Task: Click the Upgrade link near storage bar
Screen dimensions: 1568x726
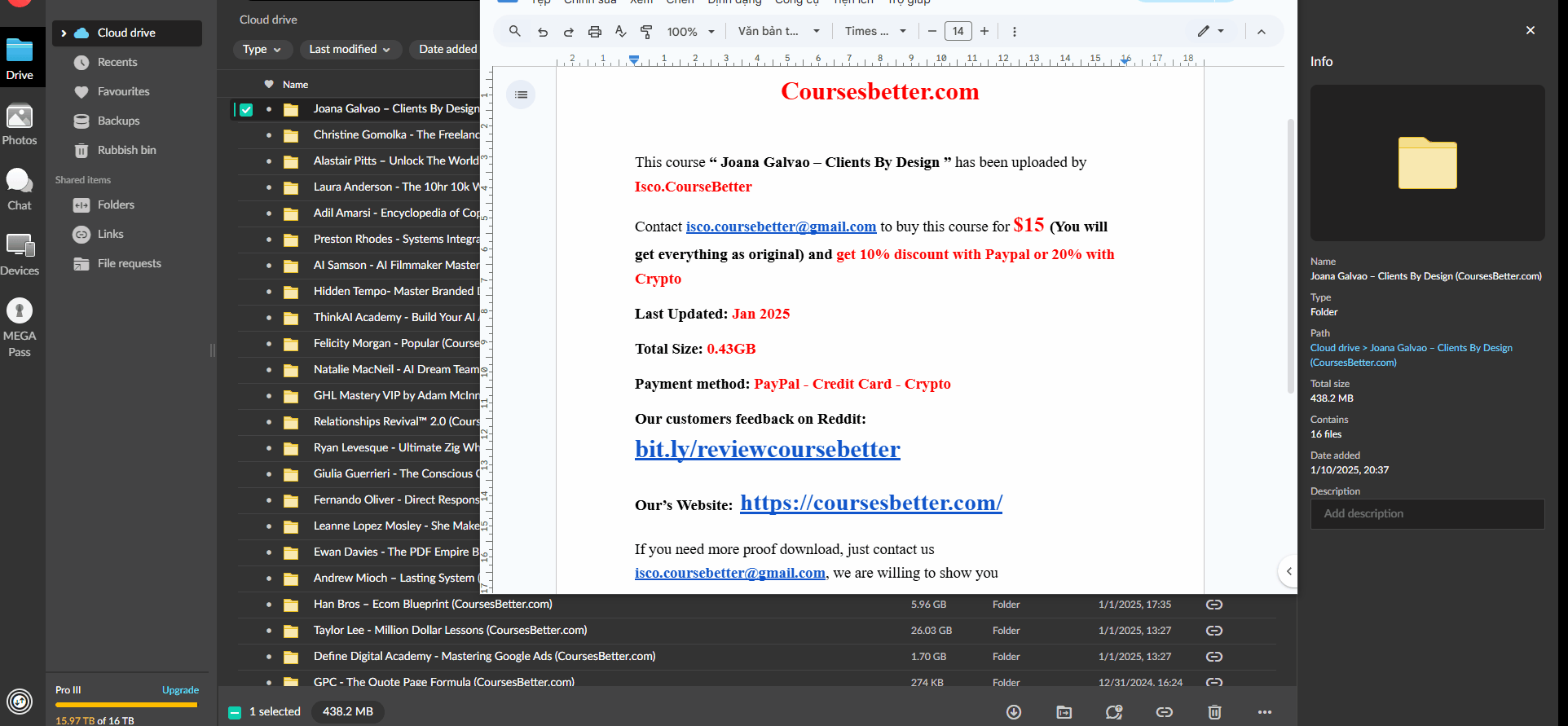Action: coord(180,690)
